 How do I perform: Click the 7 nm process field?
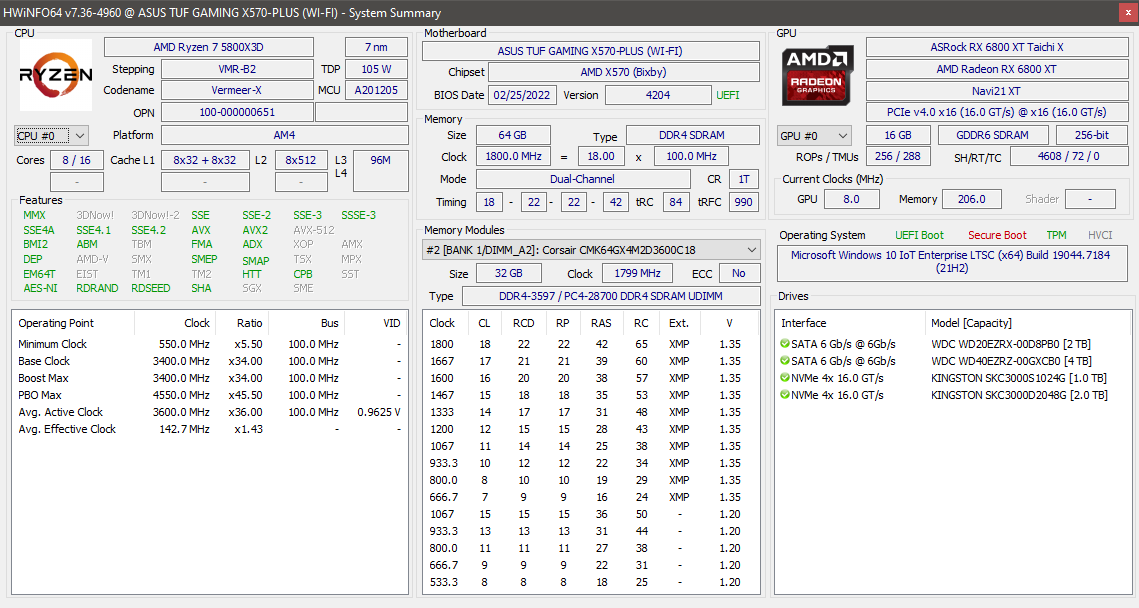tap(376, 47)
